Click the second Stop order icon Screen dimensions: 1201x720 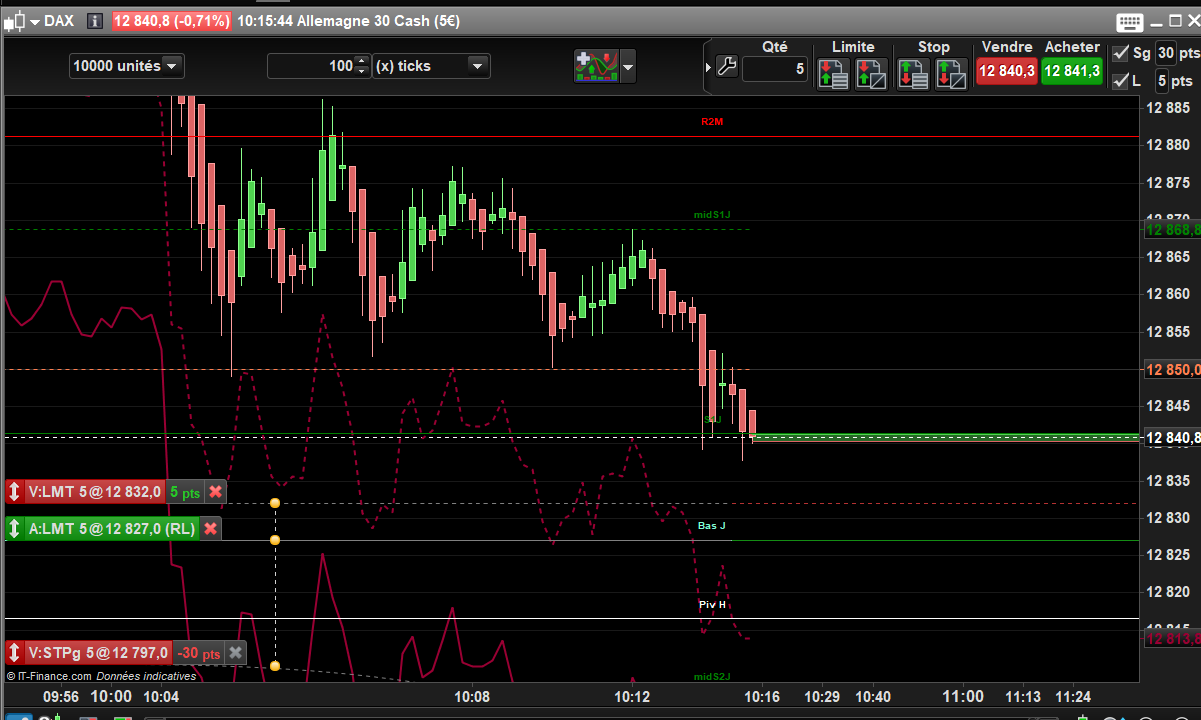tap(950, 73)
